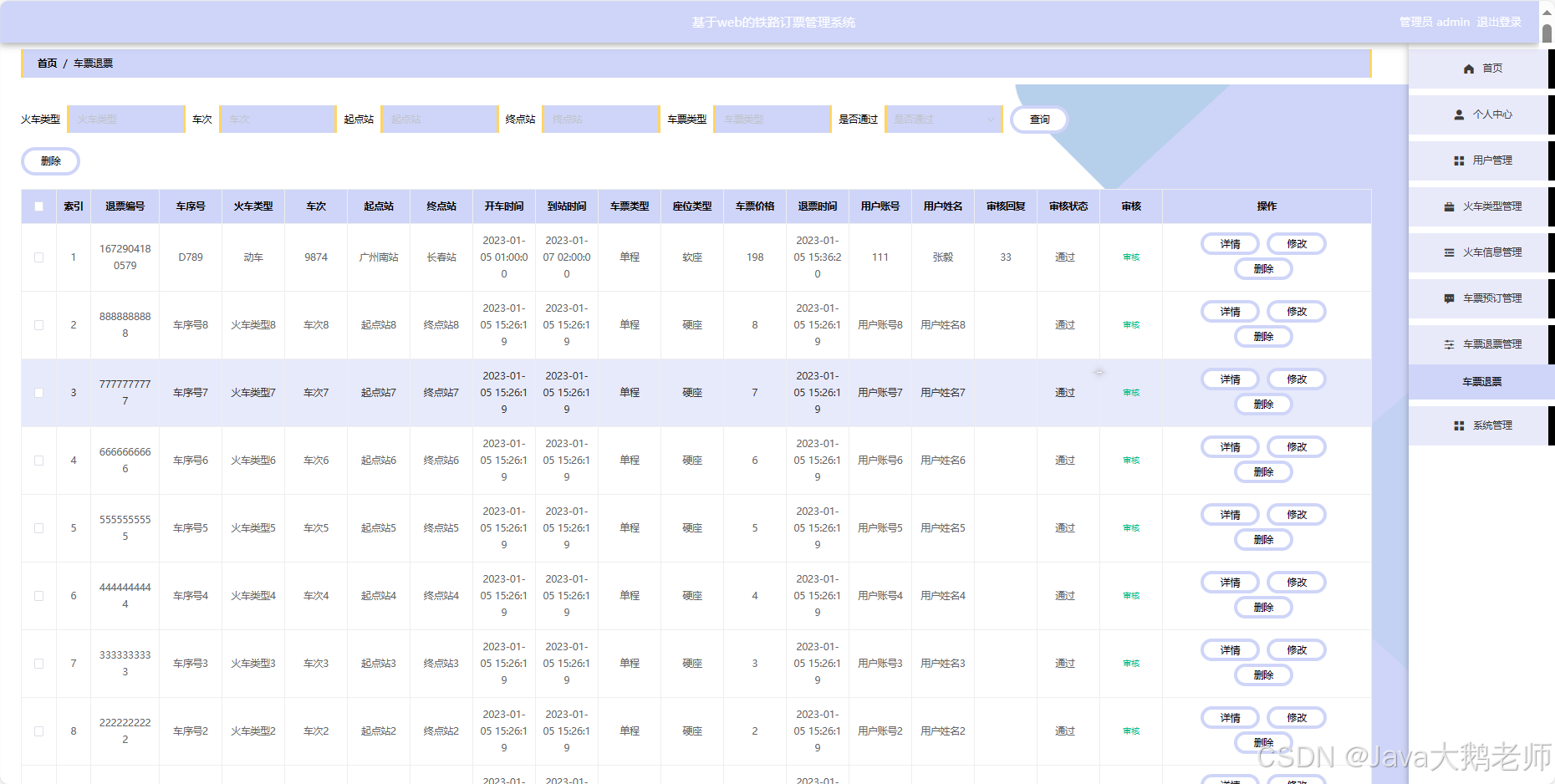The height and width of the screenshot is (784, 1555).
Task: Open 个人中心 user icon in sidebar
Action: [x=1459, y=115]
